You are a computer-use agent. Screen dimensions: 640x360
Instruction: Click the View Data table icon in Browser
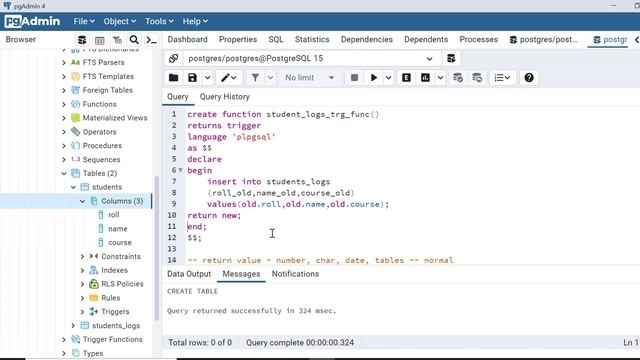[x=99, y=40]
